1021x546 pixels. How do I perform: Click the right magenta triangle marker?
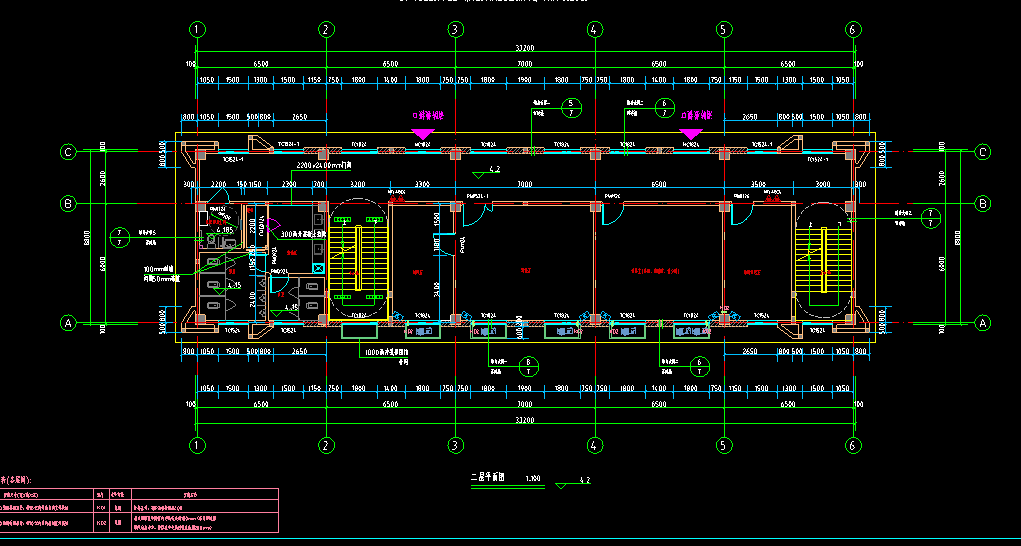691,132
